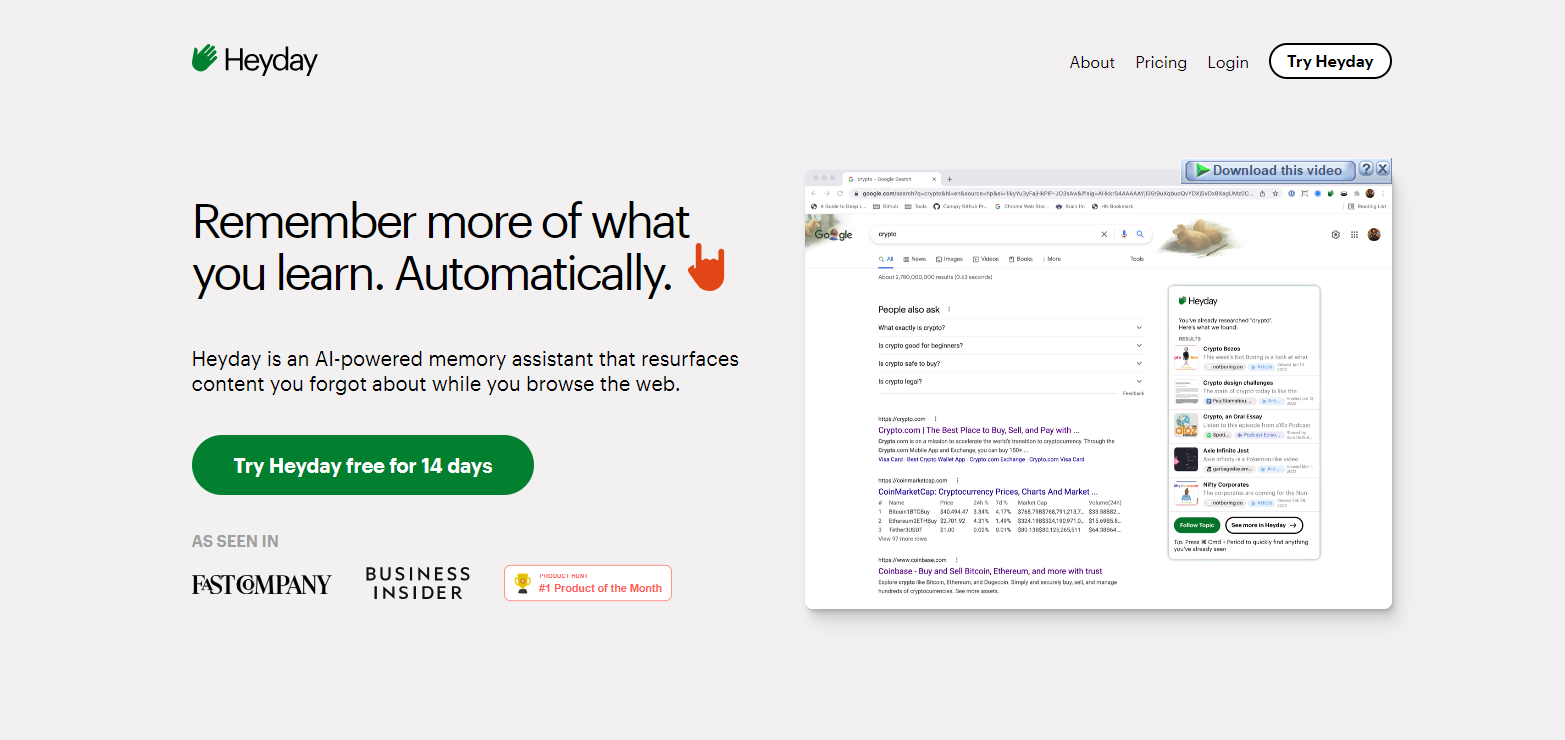Viewport: 1565px width, 740px height.
Task: Bookmark page with the star icon
Action: click(x=1275, y=193)
